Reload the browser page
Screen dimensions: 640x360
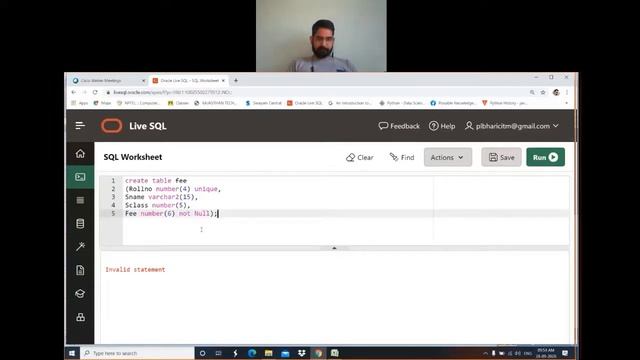pyautogui.click(x=95, y=92)
